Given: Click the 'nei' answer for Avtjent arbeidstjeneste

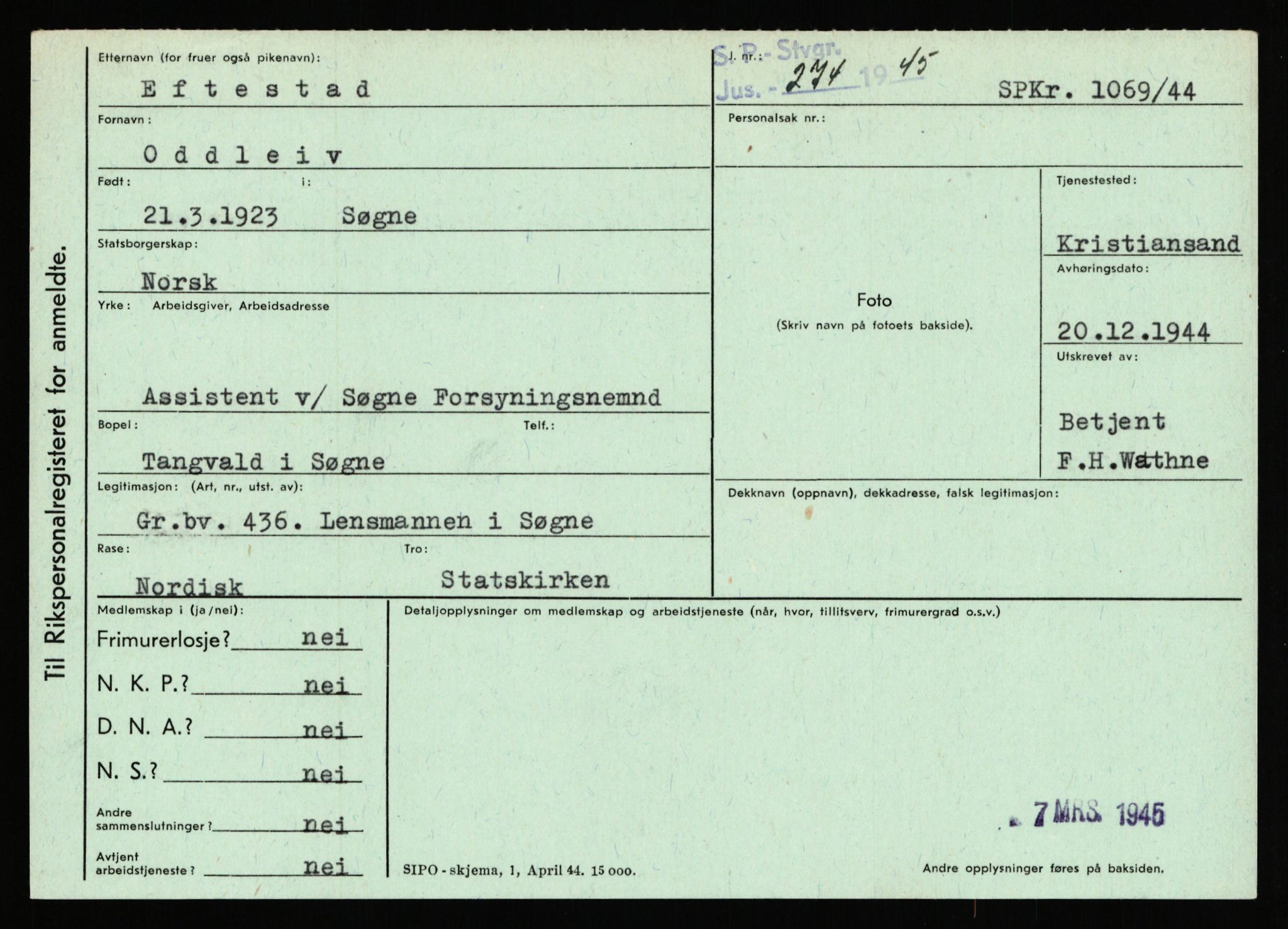Looking at the screenshot, I should 326,867.
